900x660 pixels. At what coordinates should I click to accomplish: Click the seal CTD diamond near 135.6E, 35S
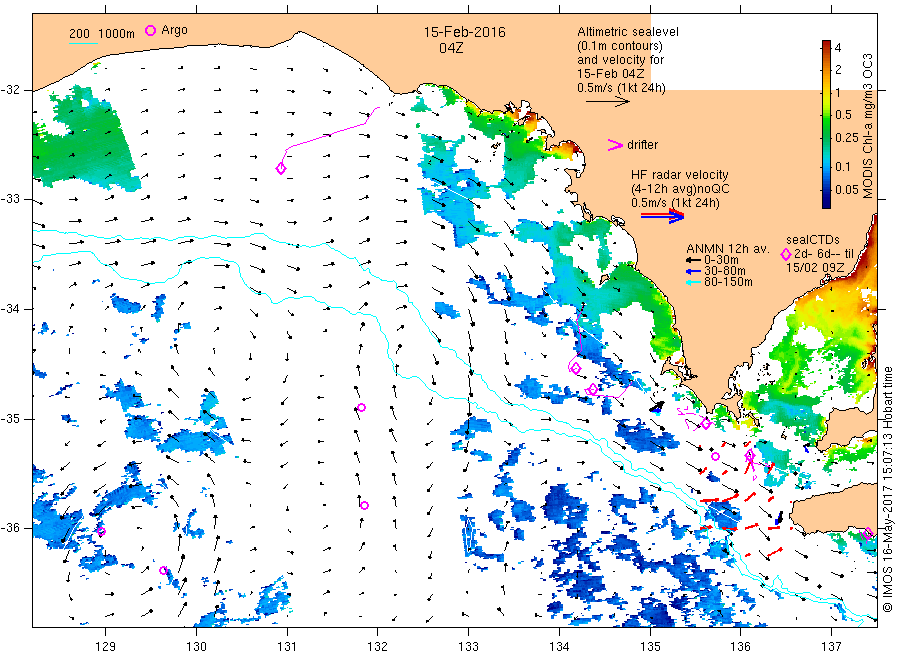(x=707, y=424)
